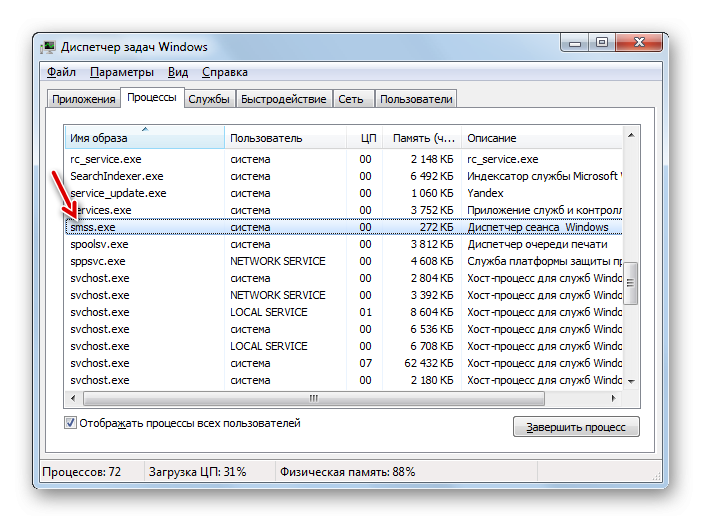Open the Параметры menu
This screenshot has width=702, height=522.
click(x=121, y=72)
